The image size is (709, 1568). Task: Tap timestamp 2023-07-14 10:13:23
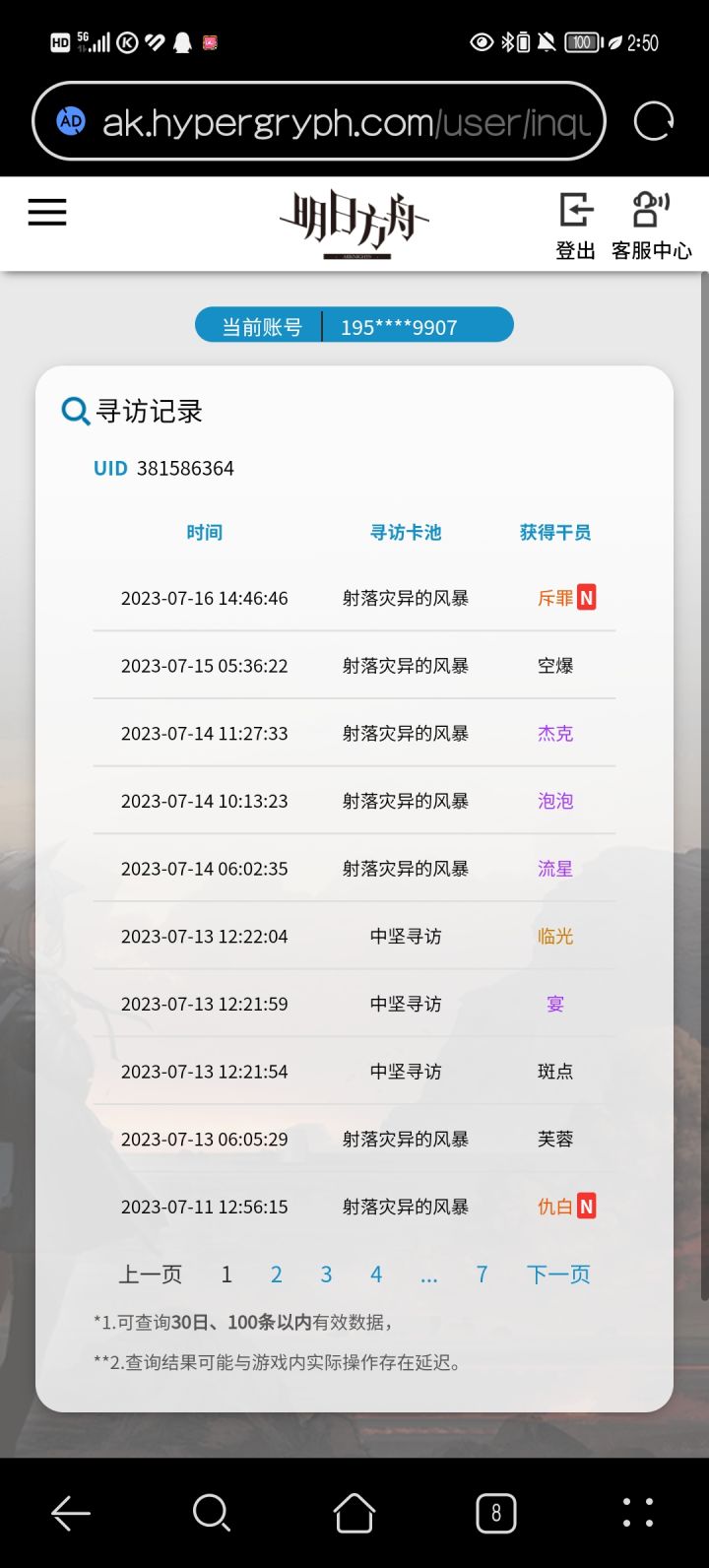click(x=205, y=801)
